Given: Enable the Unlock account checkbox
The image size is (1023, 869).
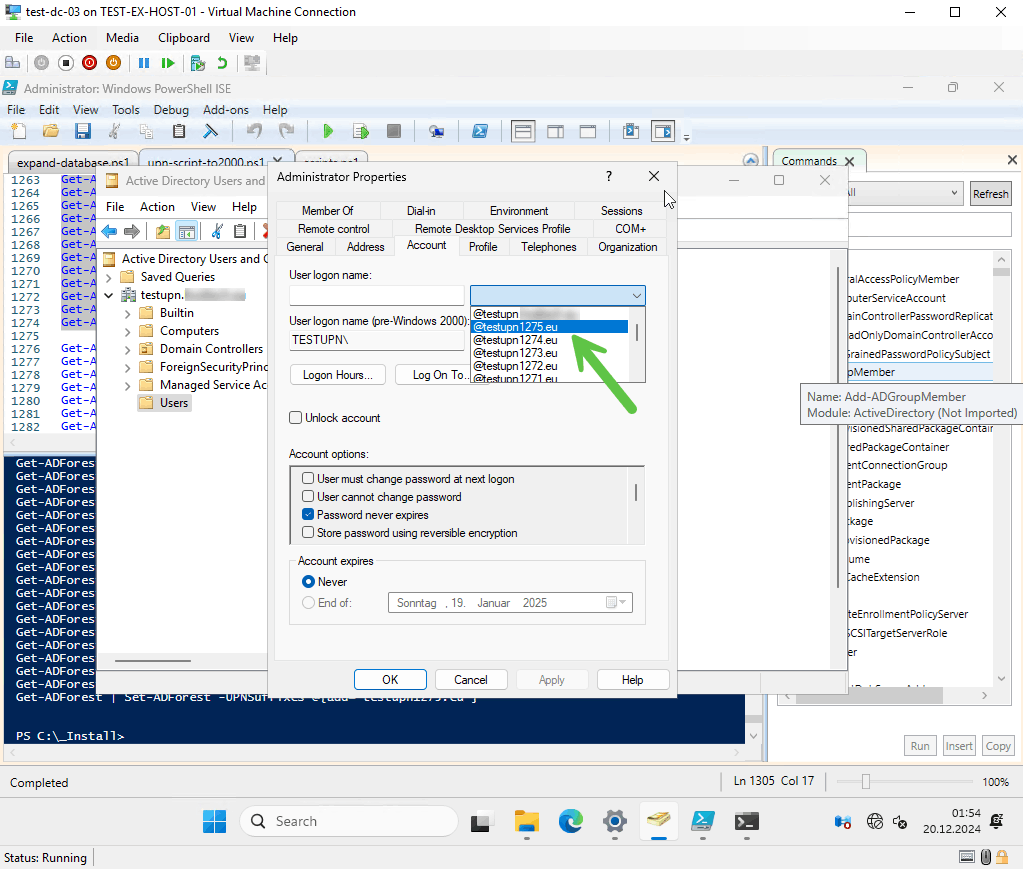Looking at the screenshot, I should 296,418.
